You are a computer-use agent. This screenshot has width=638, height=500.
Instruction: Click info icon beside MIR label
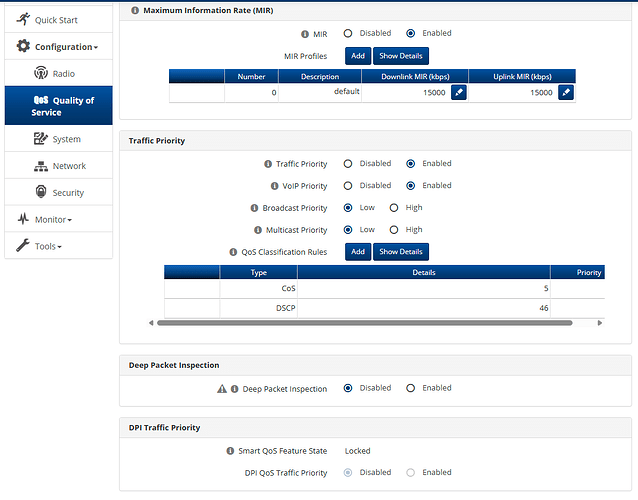(305, 34)
